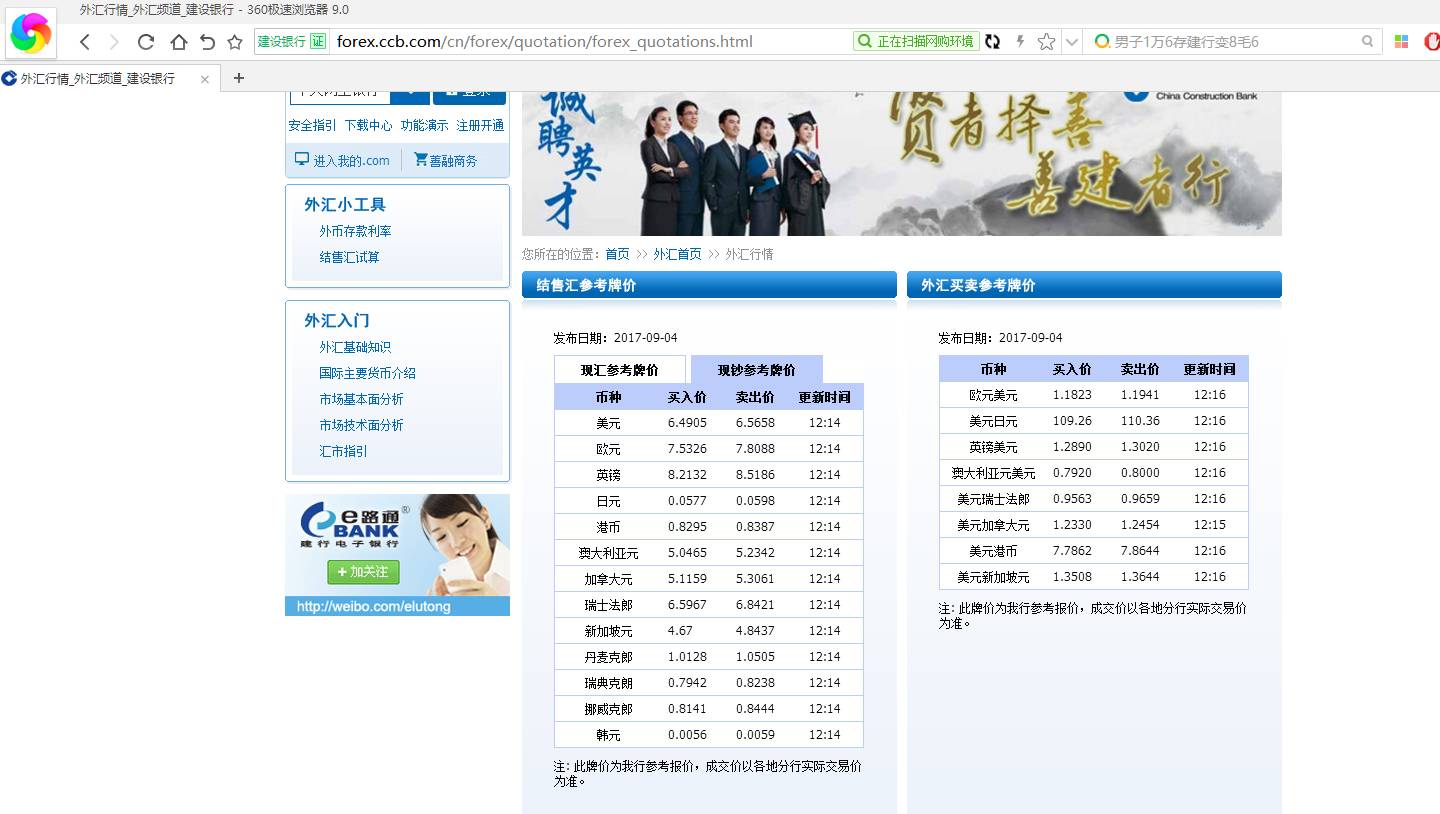This screenshot has width=1440, height=814.
Task: Click 日元 buy price 0.0577
Action: tap(687, 501)
